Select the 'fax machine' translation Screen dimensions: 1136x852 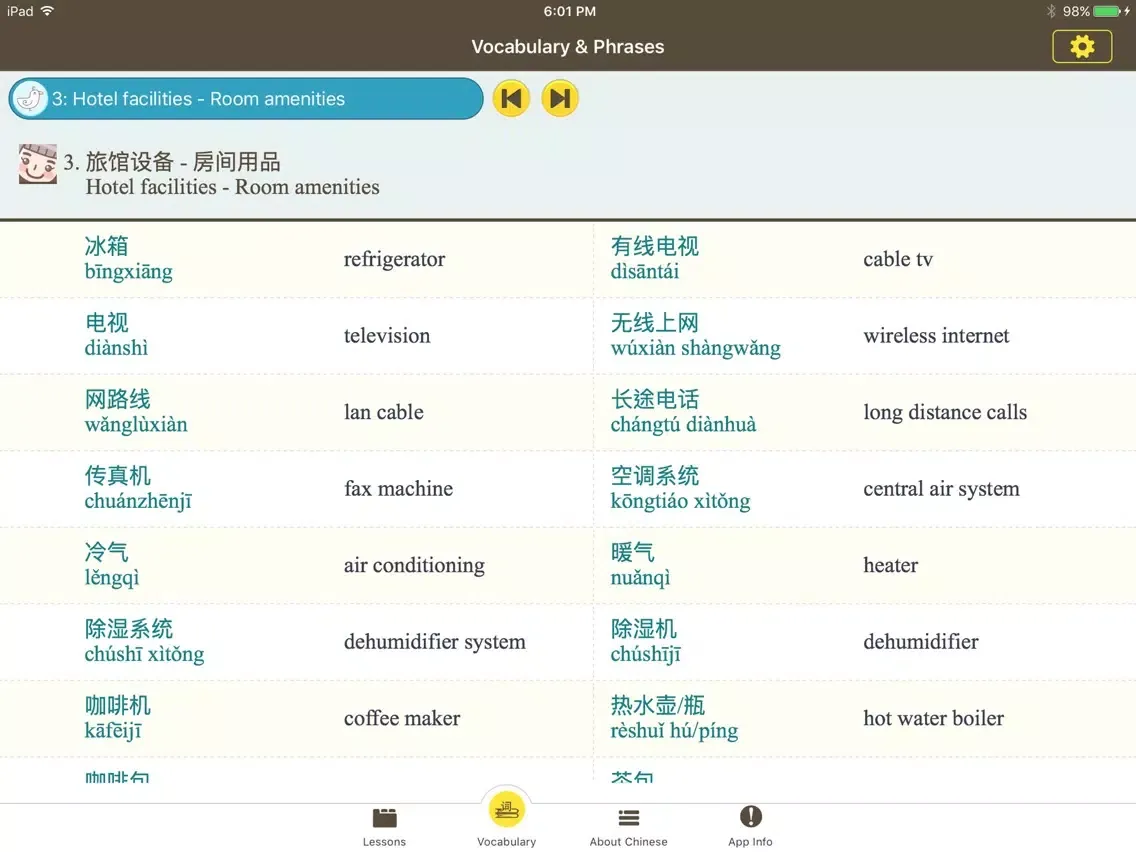point(398,489)
